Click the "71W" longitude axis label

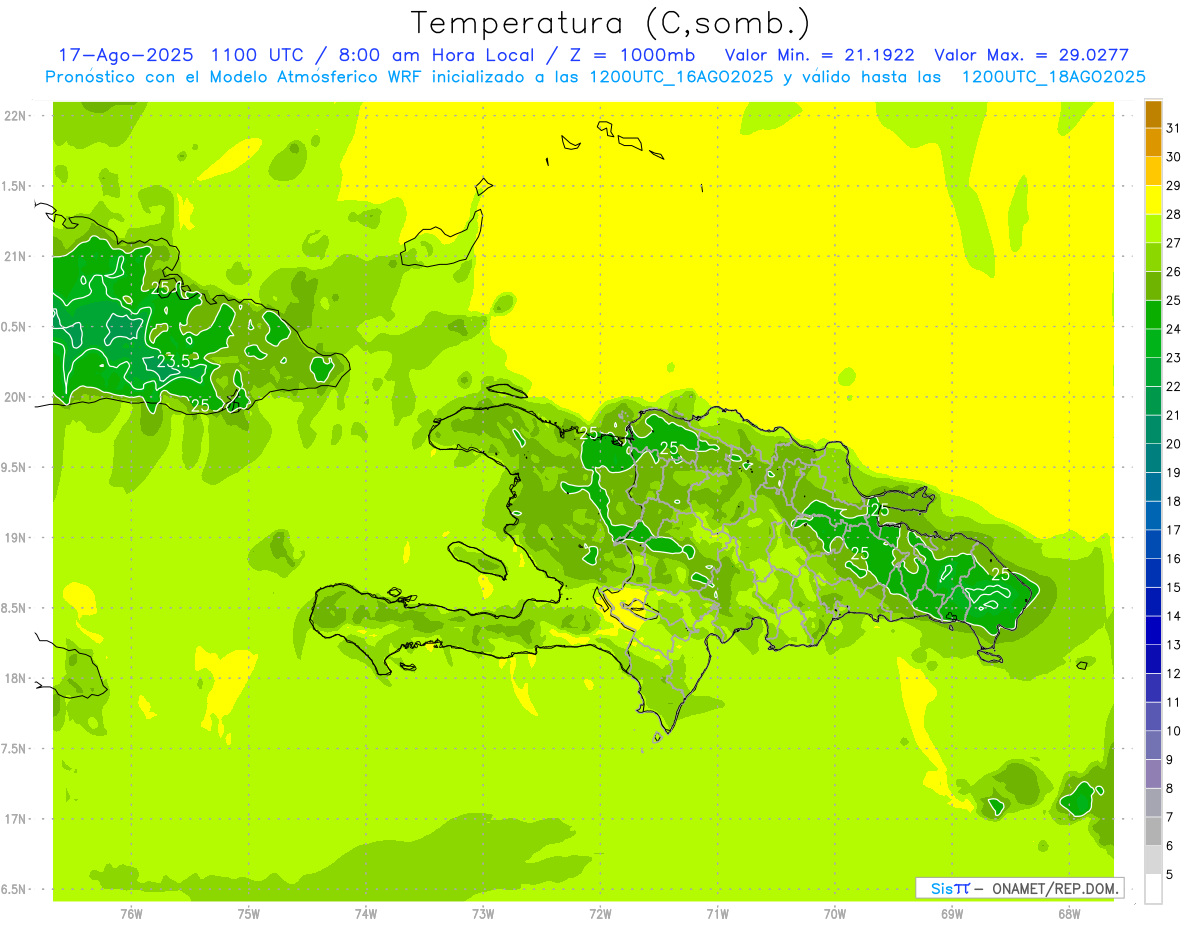click(x=717, y=914)
